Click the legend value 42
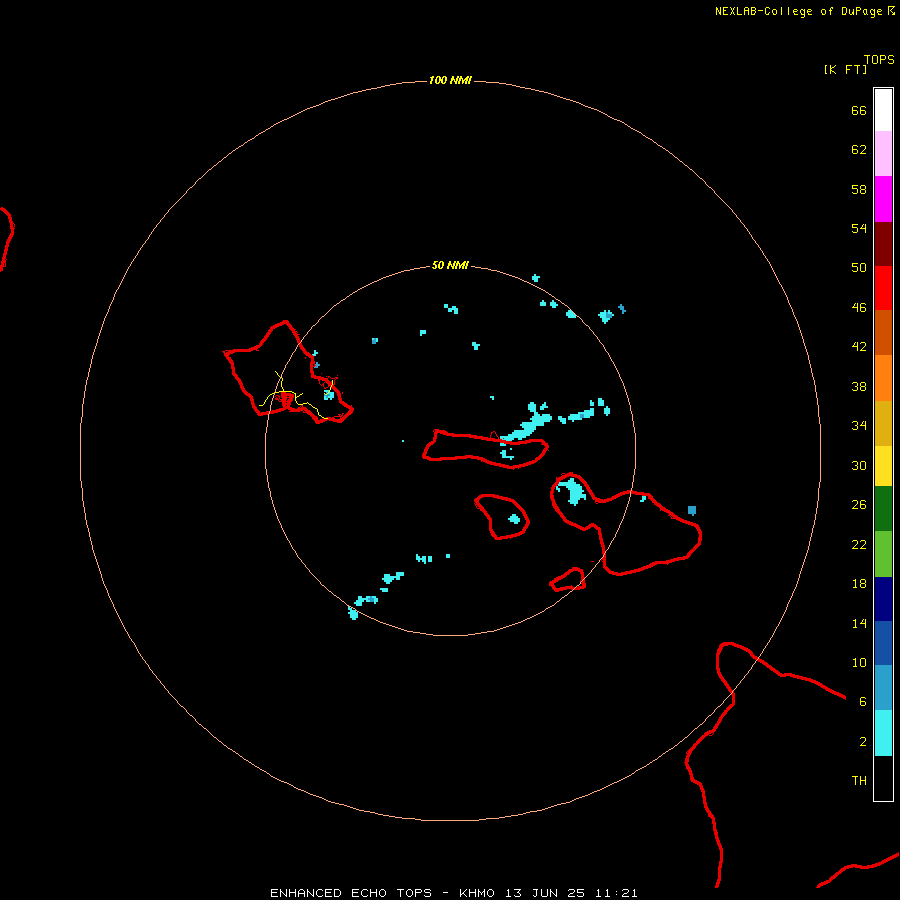900x900 pixels. click(859, 346)
